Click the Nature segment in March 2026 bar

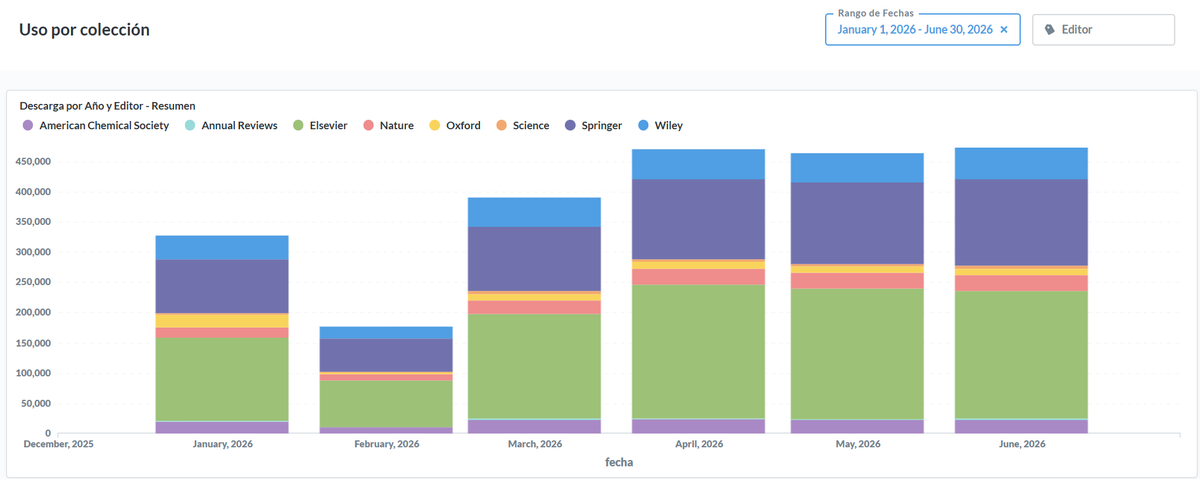click(534, 308)
